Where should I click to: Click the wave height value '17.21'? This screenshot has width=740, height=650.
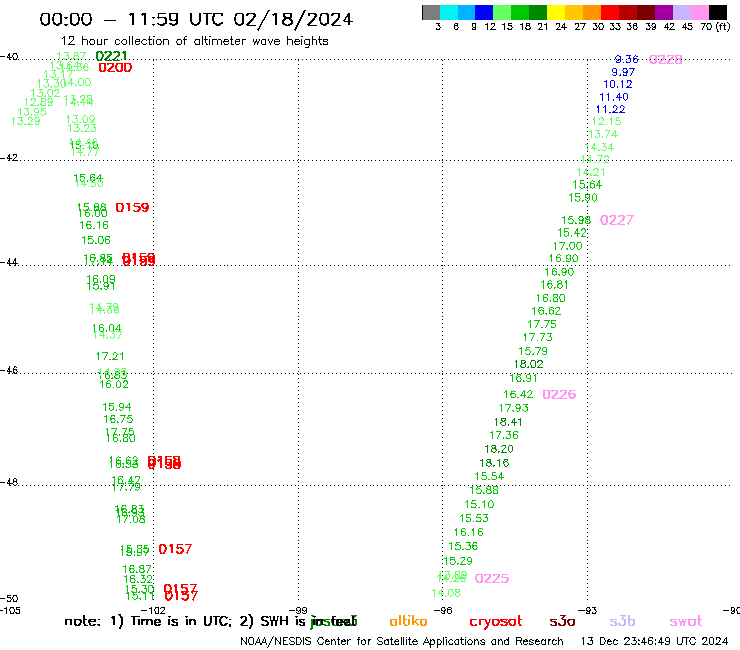[x=110, y=356]
